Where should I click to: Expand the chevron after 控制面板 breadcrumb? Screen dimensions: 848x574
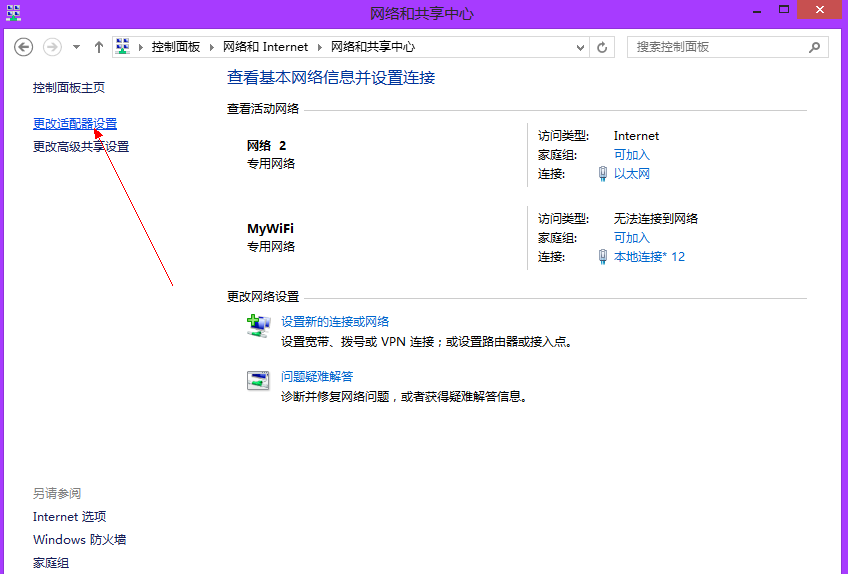click(x=212, y=47)
